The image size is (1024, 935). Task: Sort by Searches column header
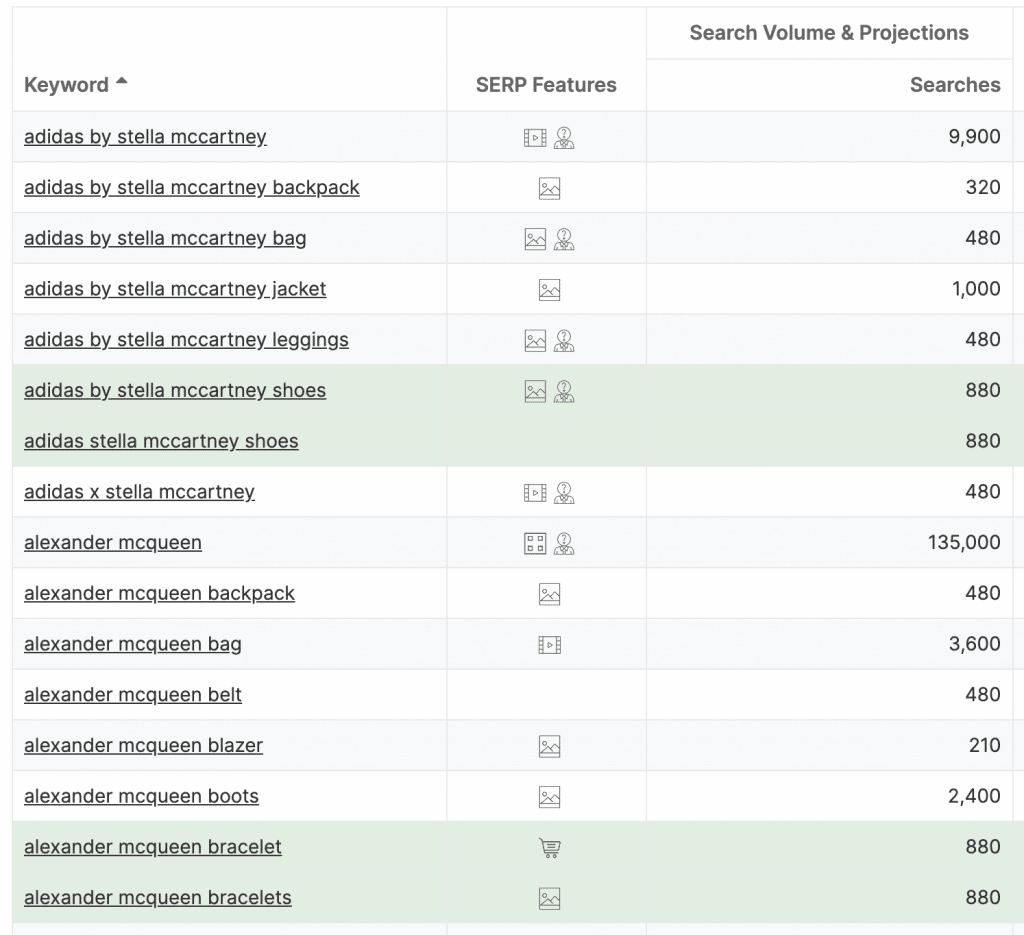click(x=955, y=85)
